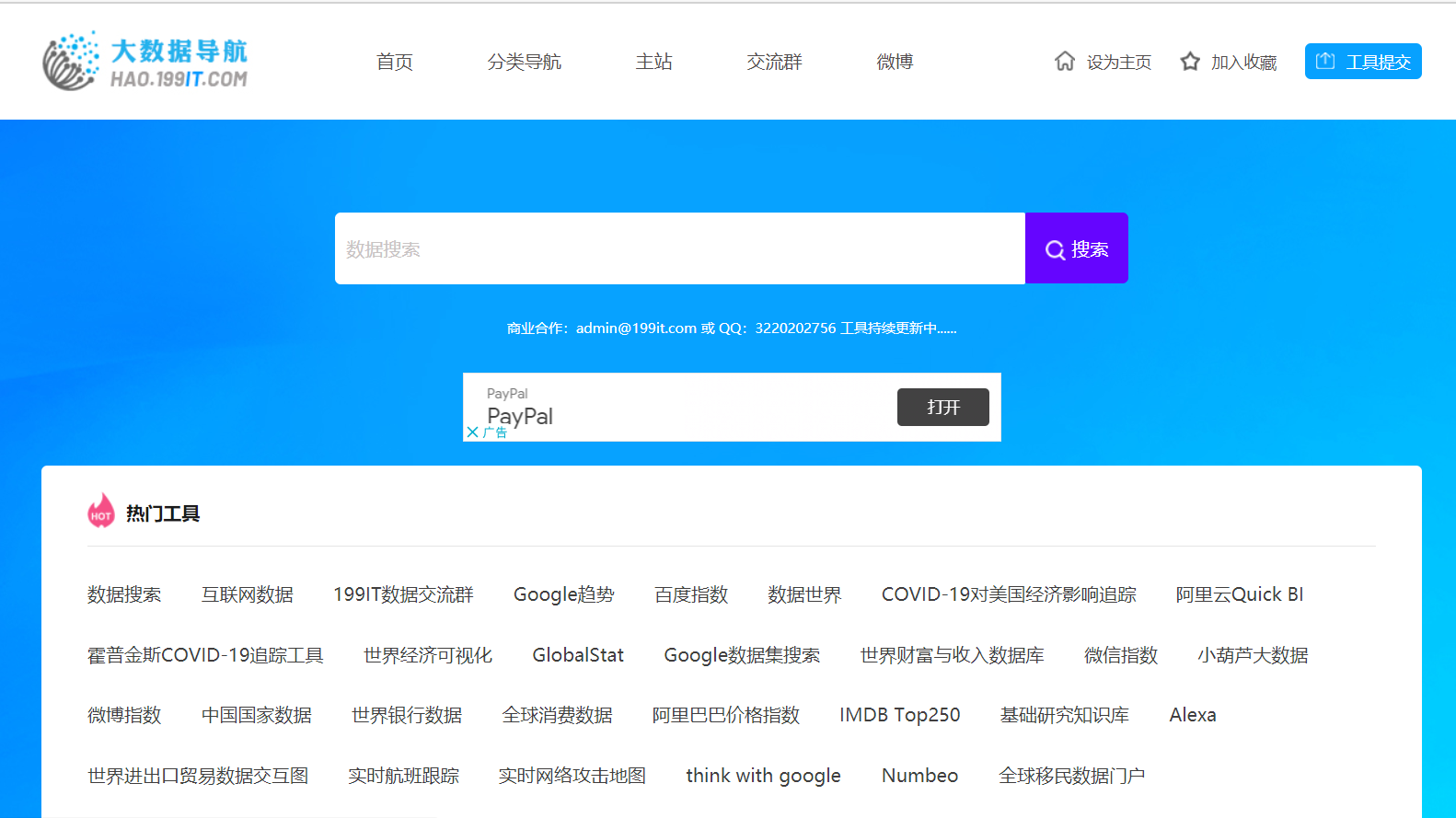
Task: Open 世界进出口贸易数据交互图 link
Action: tap(198, 776)
